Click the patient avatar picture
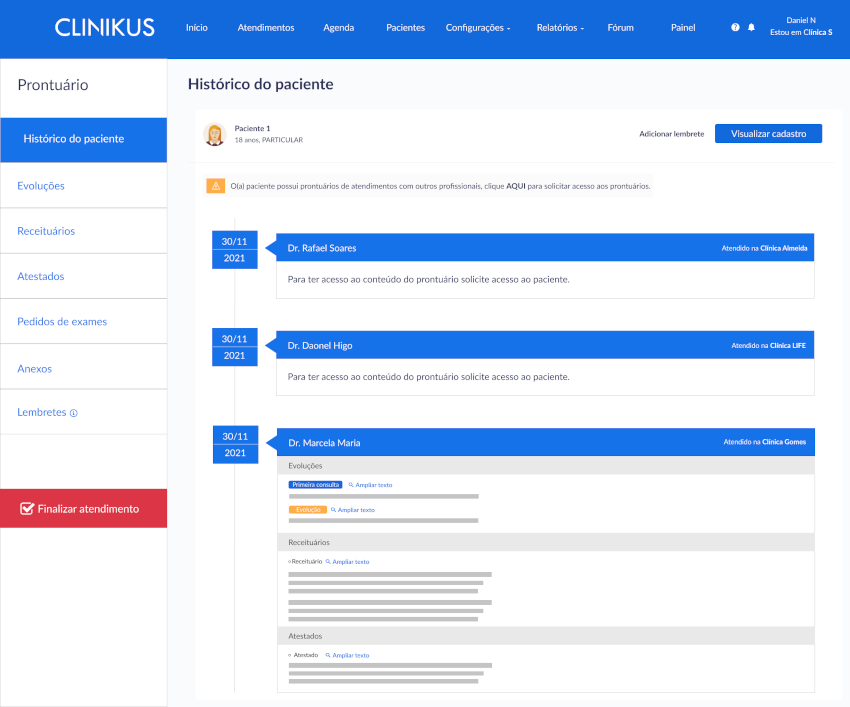The image size is (850, 707). click(214, 134)
